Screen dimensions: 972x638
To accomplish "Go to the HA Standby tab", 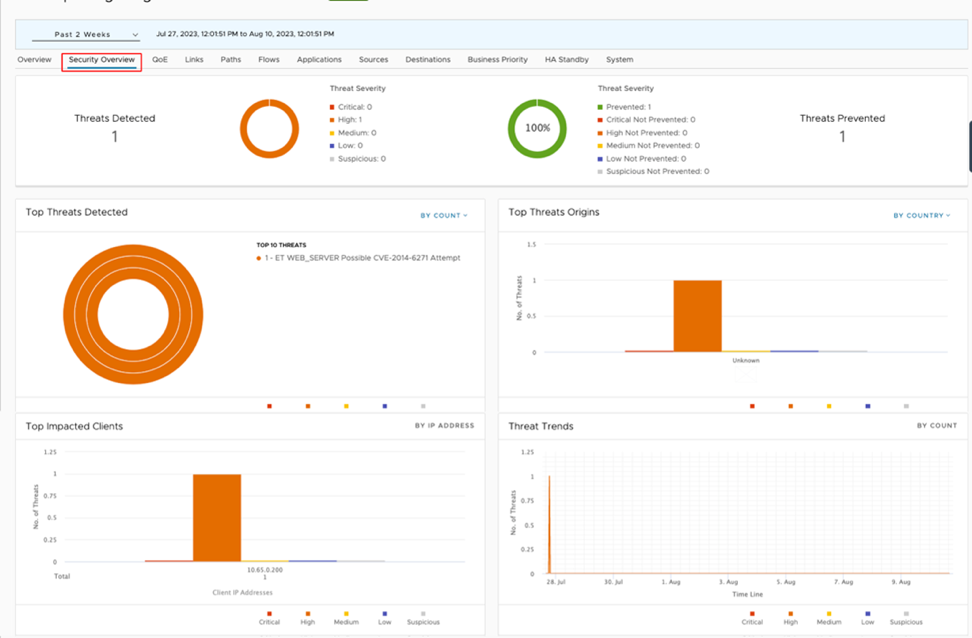I will pos(566,60).
